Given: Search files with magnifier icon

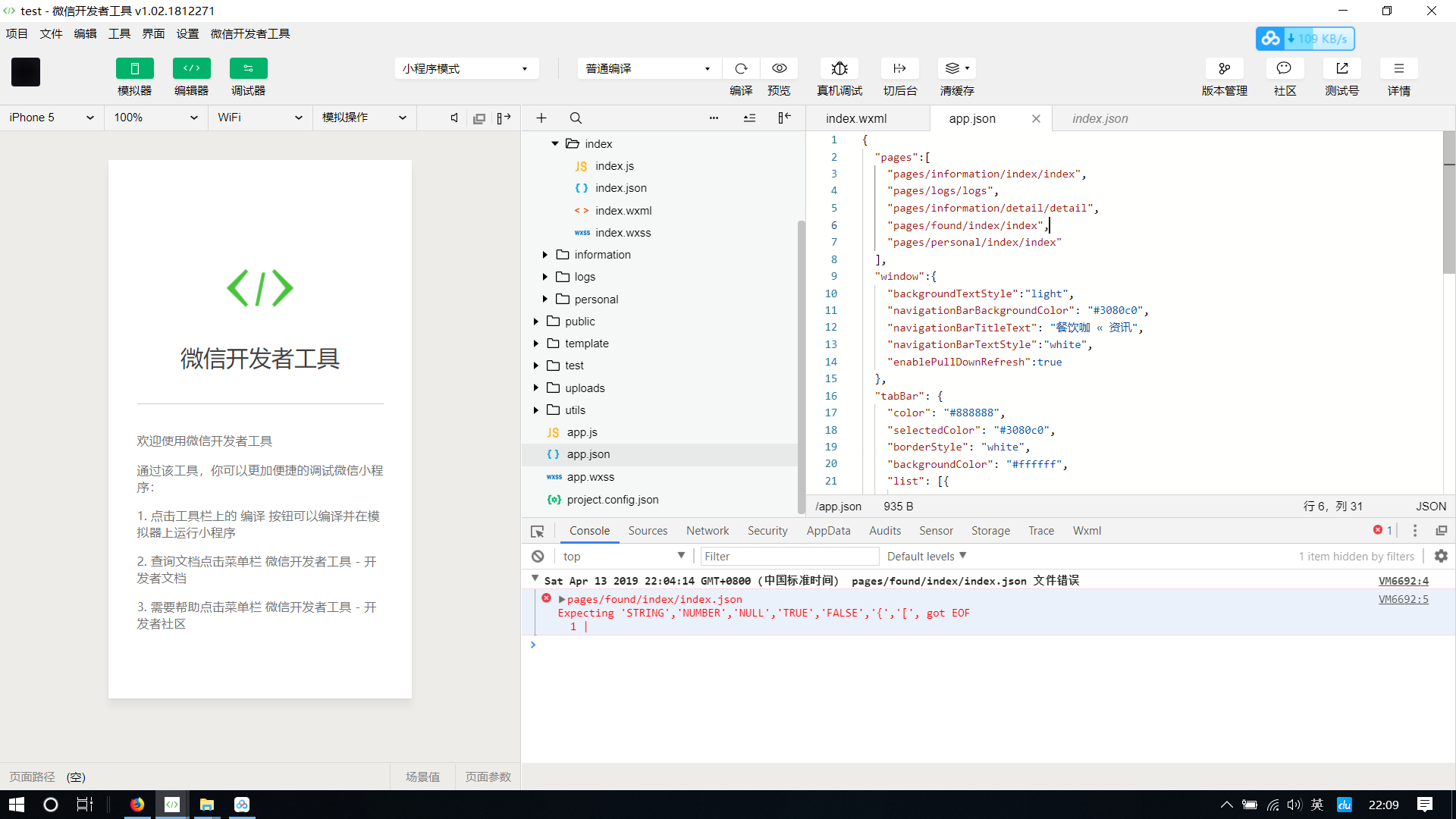Looking at the screenshot, I should click(576, 118).
